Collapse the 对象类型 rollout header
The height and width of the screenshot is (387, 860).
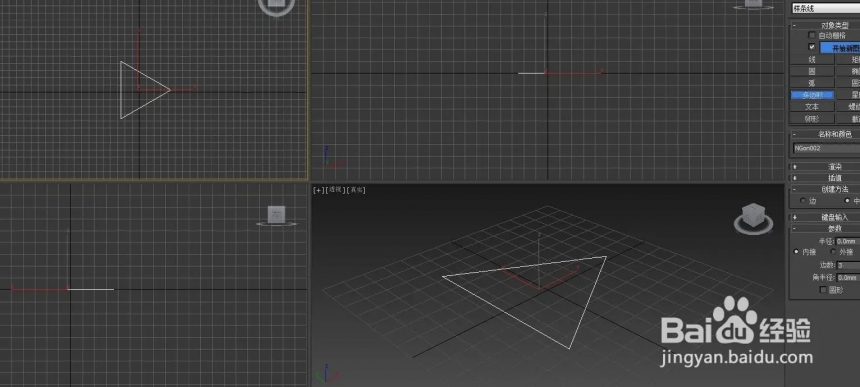click(825, 25)
